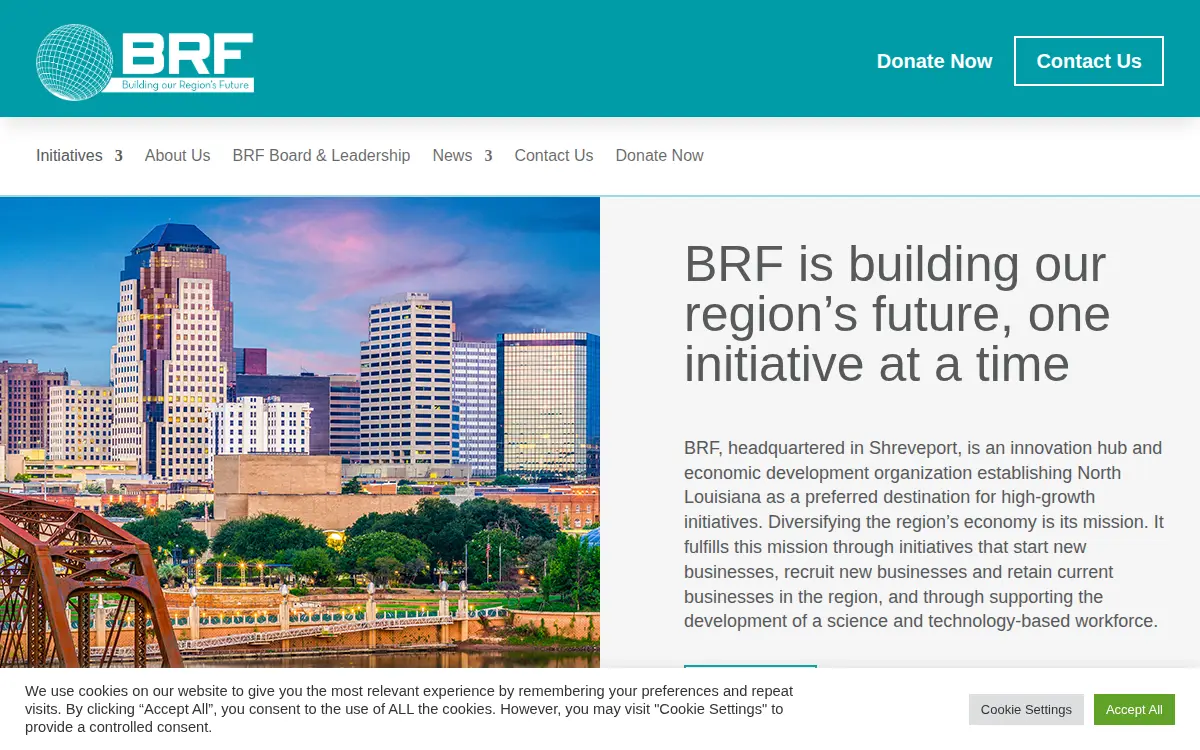
Task: Open BRF Board & Leadership menu item
Action: tap(321, 156)
